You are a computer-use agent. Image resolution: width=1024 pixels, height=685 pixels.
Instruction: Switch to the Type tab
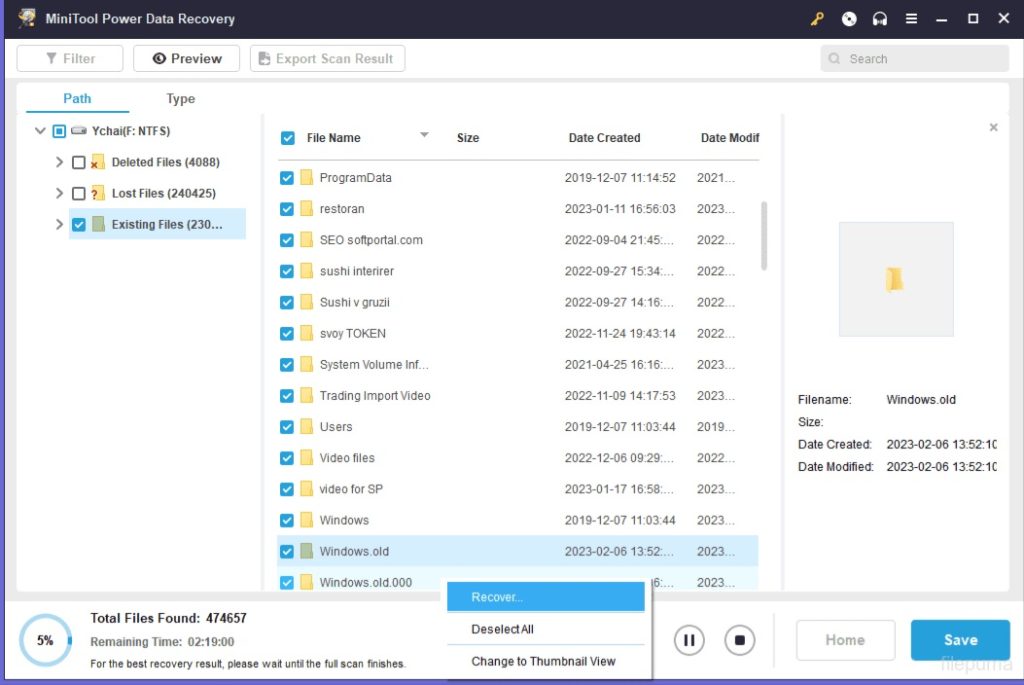coord(181,98)
